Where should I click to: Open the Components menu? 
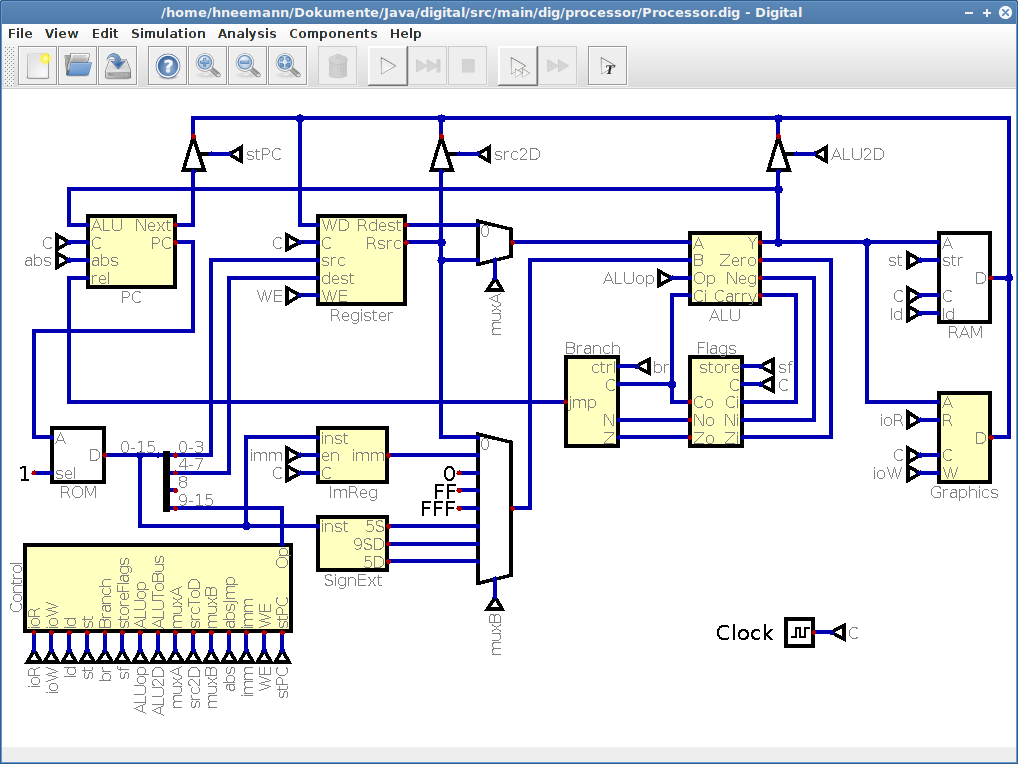[333, 33]
